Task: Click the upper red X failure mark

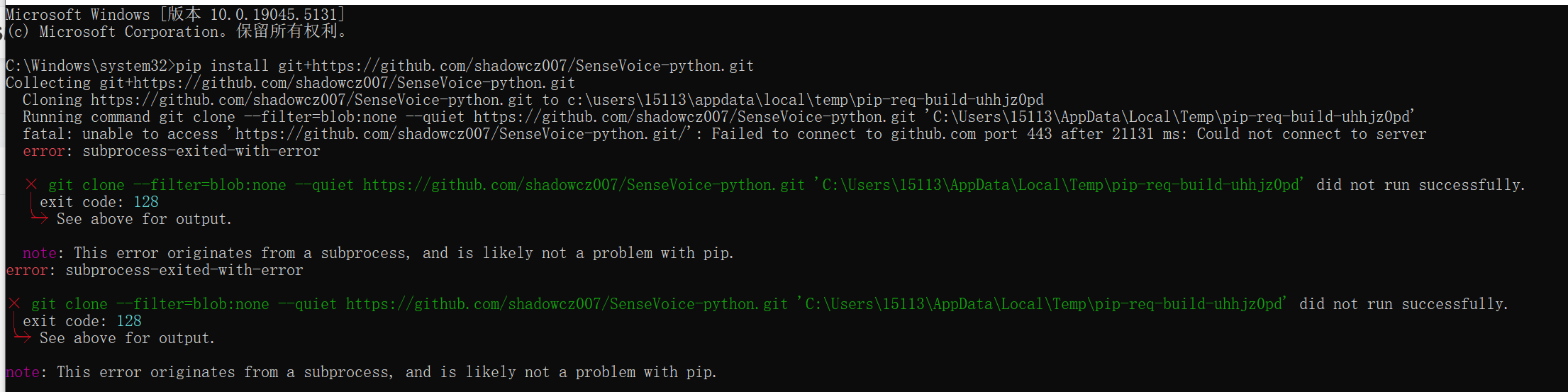Action: (31, 185)
